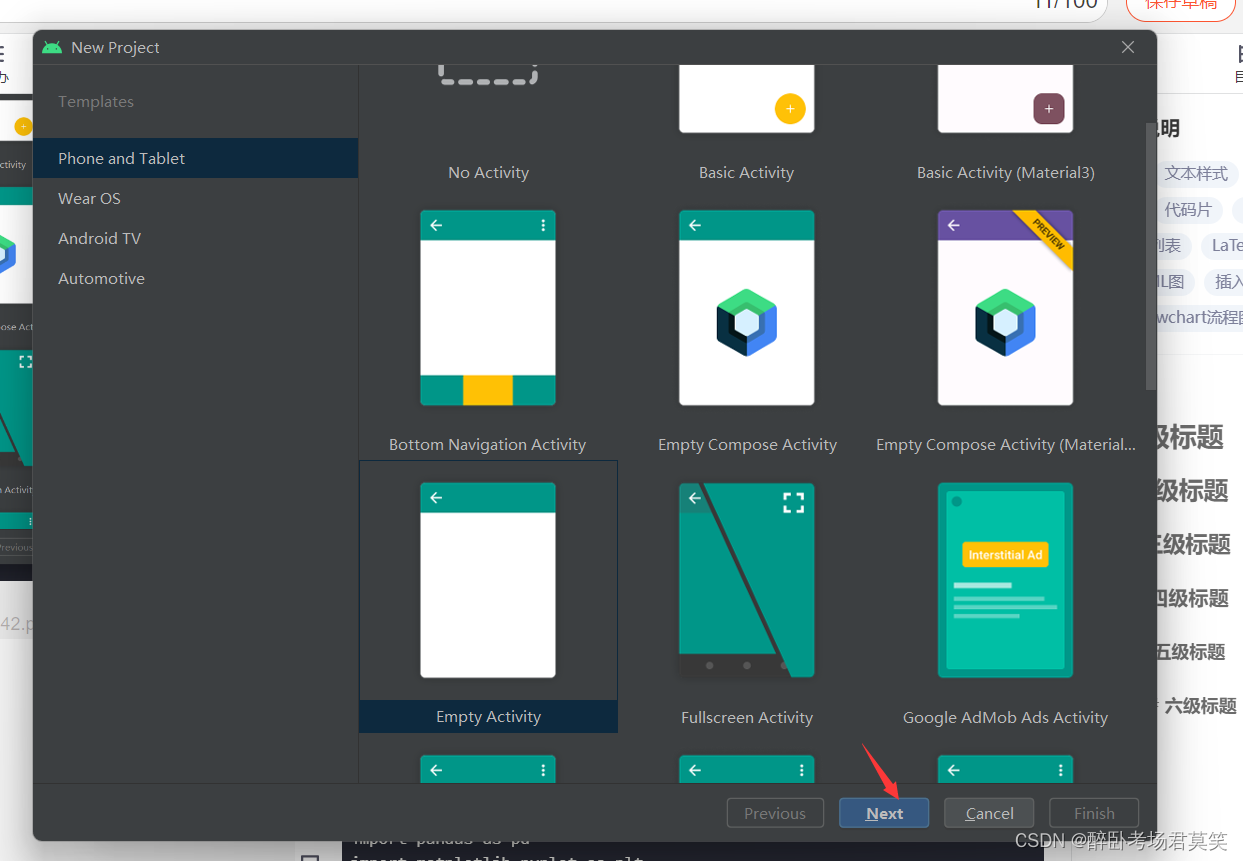Click the template list vertical scrollbar
This screenshot has height=861, width=1243.
click(x=1150, y=255)
